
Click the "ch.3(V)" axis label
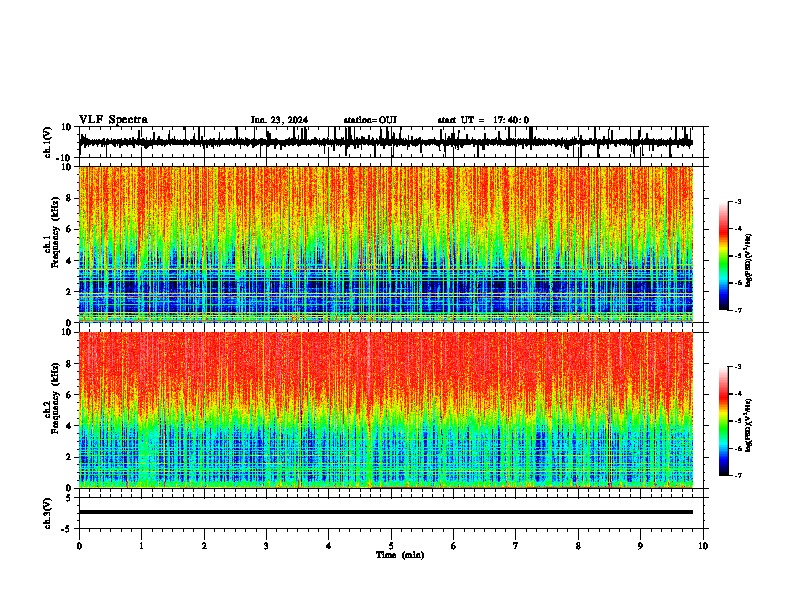click(x=47, y=514)
